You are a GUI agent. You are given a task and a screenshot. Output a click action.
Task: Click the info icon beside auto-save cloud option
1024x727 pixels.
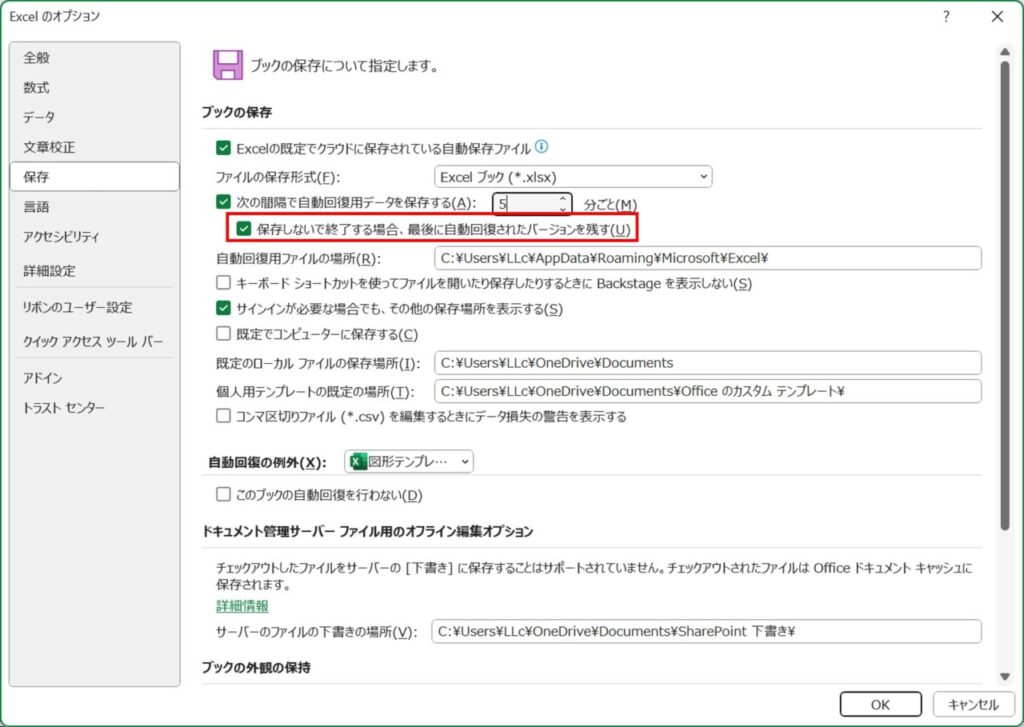[541, 147]
